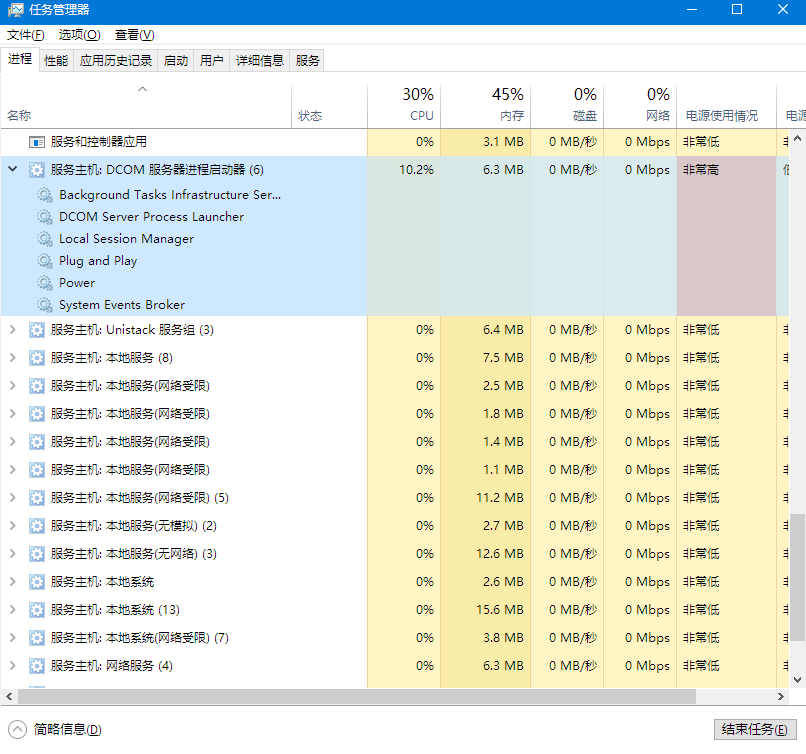Expand the 本地服务 (8) service host

click(13, 358)
